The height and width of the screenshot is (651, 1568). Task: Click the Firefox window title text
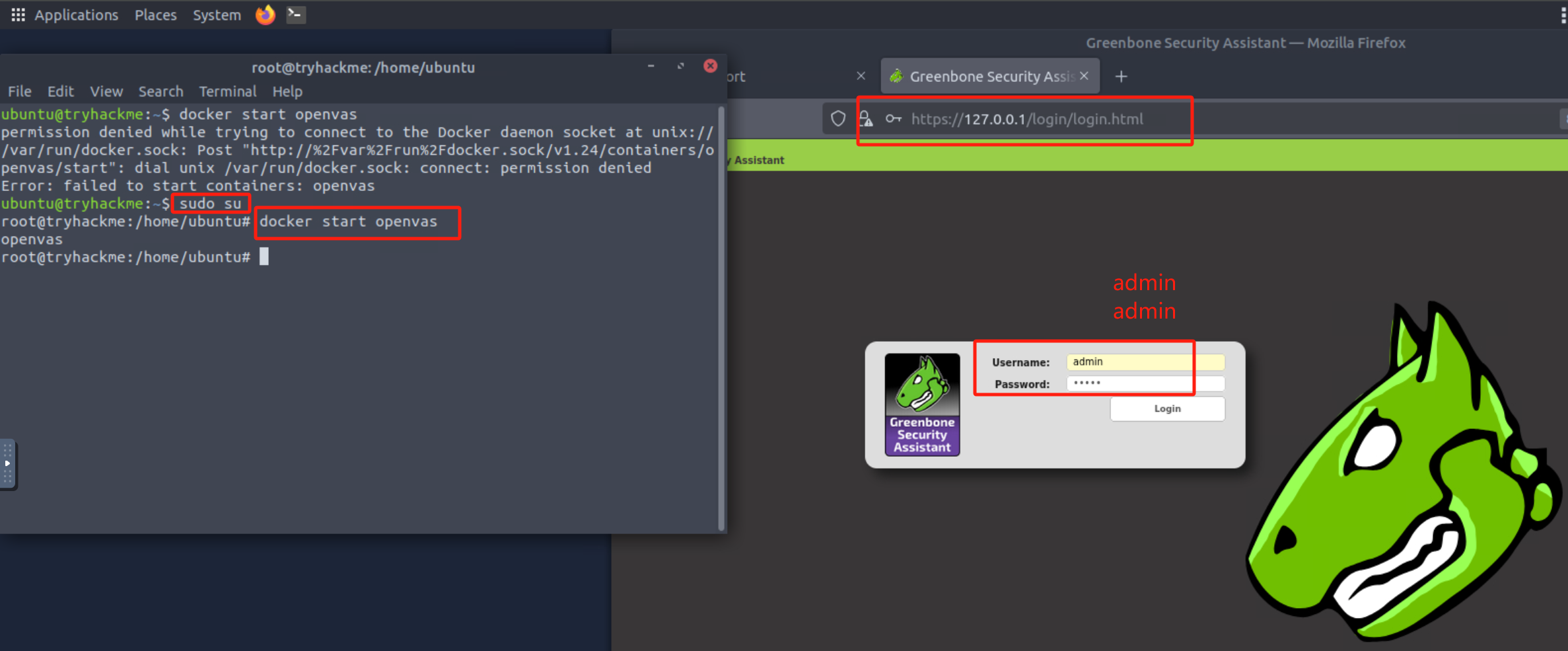tap(1246, 43)
